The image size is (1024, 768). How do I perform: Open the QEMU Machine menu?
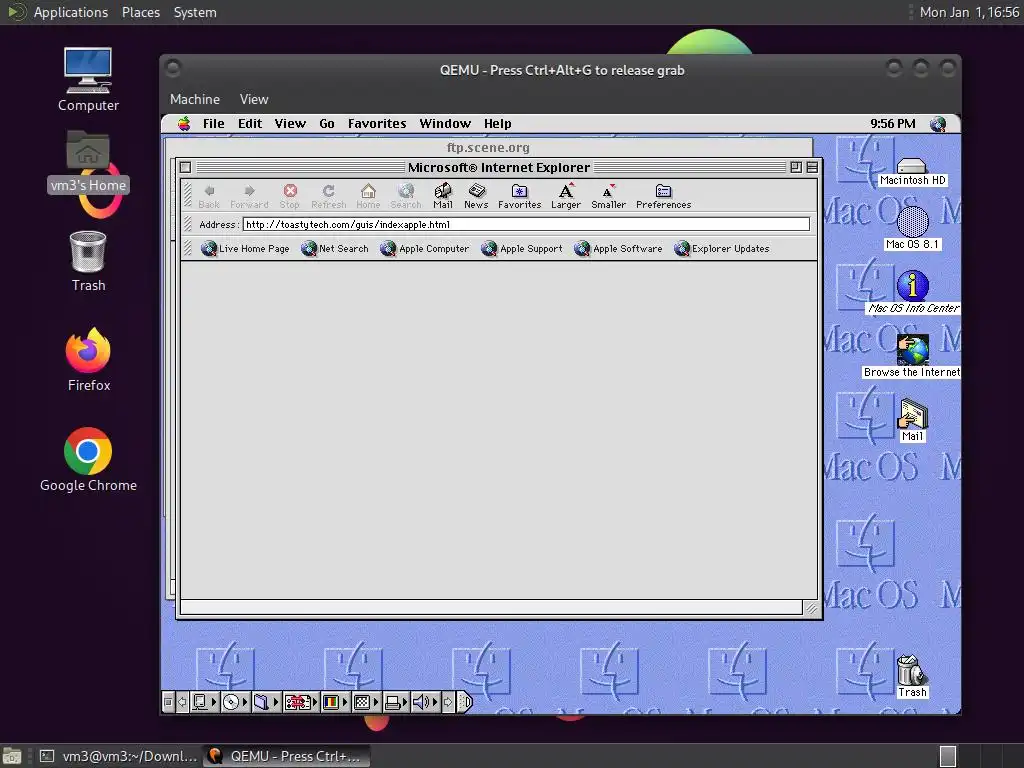[195, 99]
